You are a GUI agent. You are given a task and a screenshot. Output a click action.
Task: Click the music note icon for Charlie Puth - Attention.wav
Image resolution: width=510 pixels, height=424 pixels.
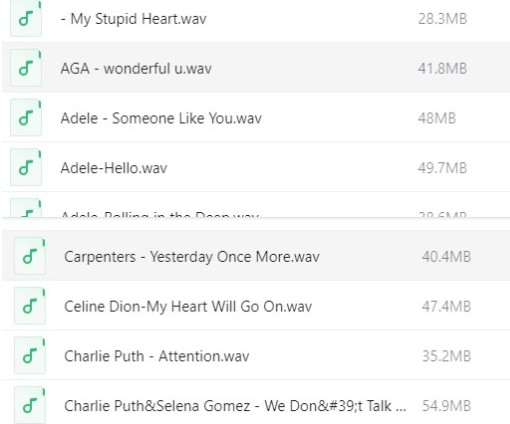pos(30,355)
